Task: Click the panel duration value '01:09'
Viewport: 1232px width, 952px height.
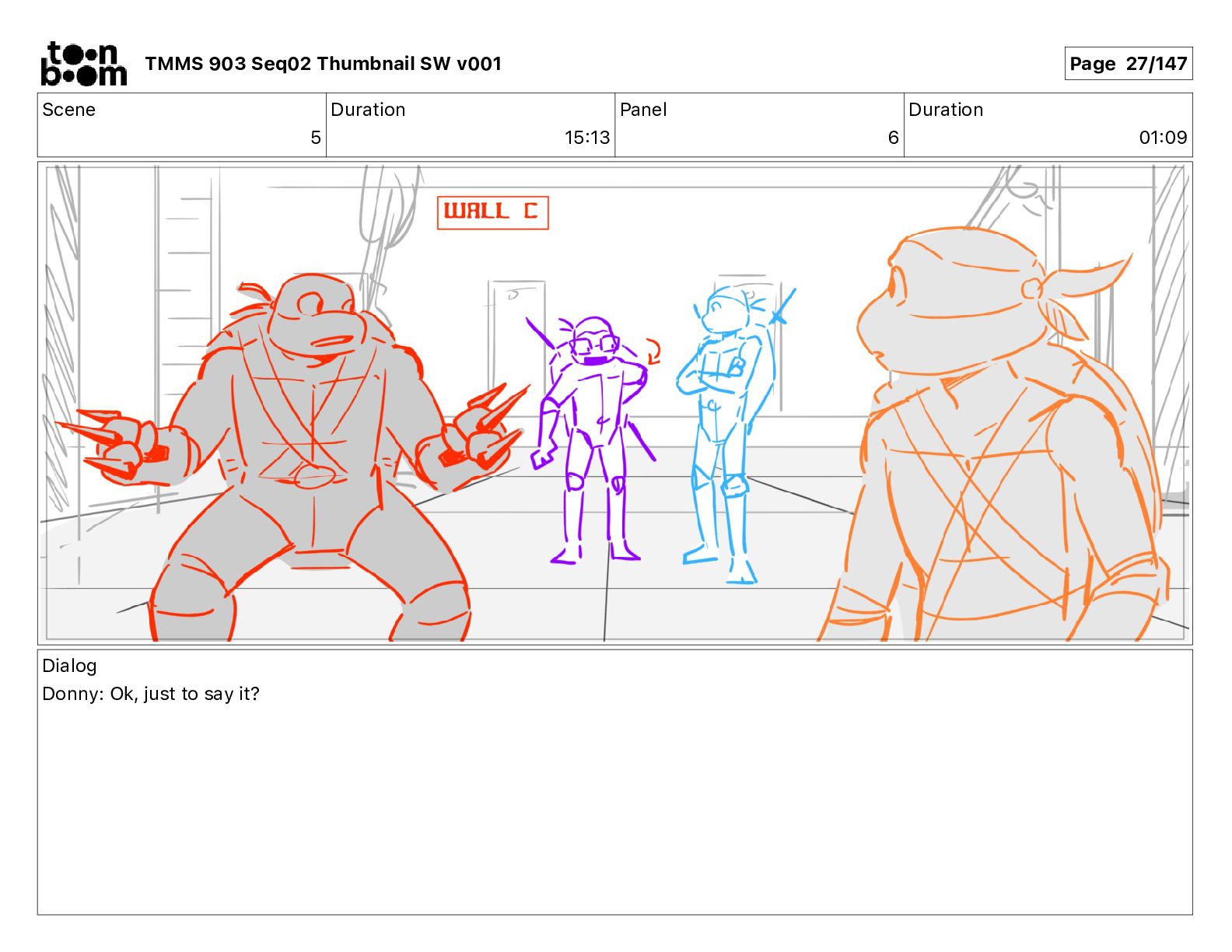Action: 1163,138
